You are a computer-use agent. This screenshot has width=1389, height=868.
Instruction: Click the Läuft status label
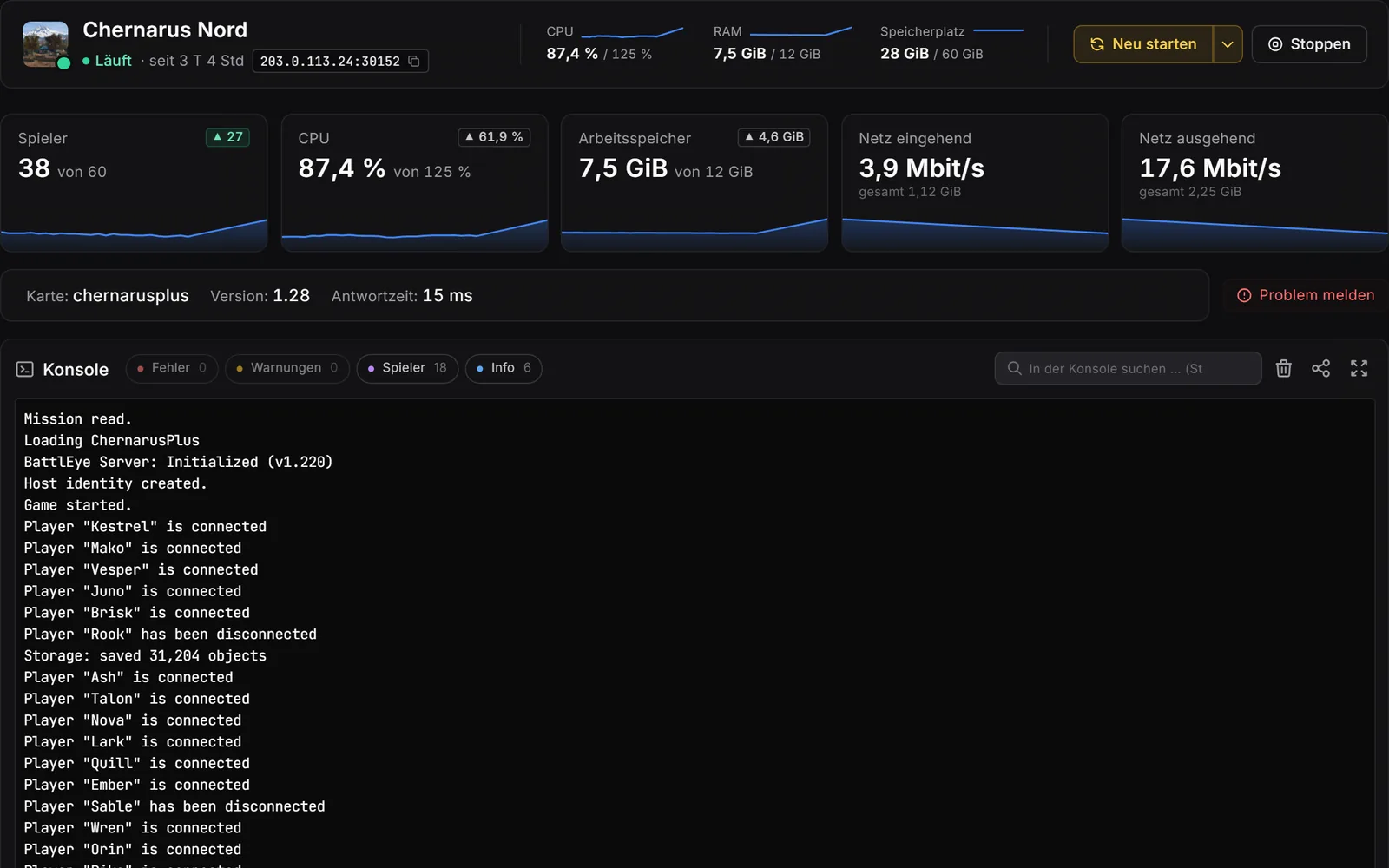tap(113, 61)
